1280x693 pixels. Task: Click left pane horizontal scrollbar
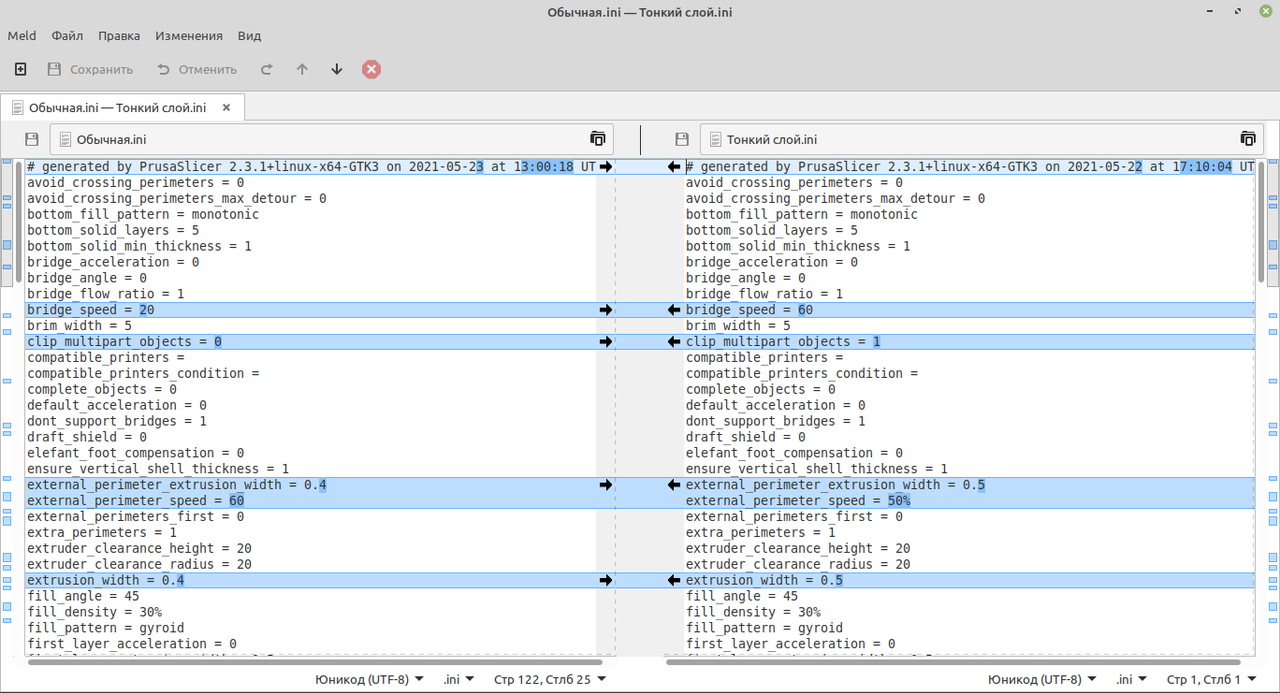316,661
